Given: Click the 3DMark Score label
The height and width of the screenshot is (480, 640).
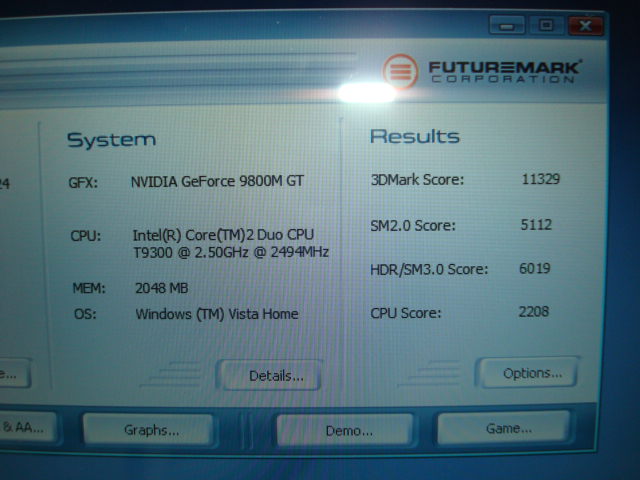Looking at the screenshot, I should 417,180.
